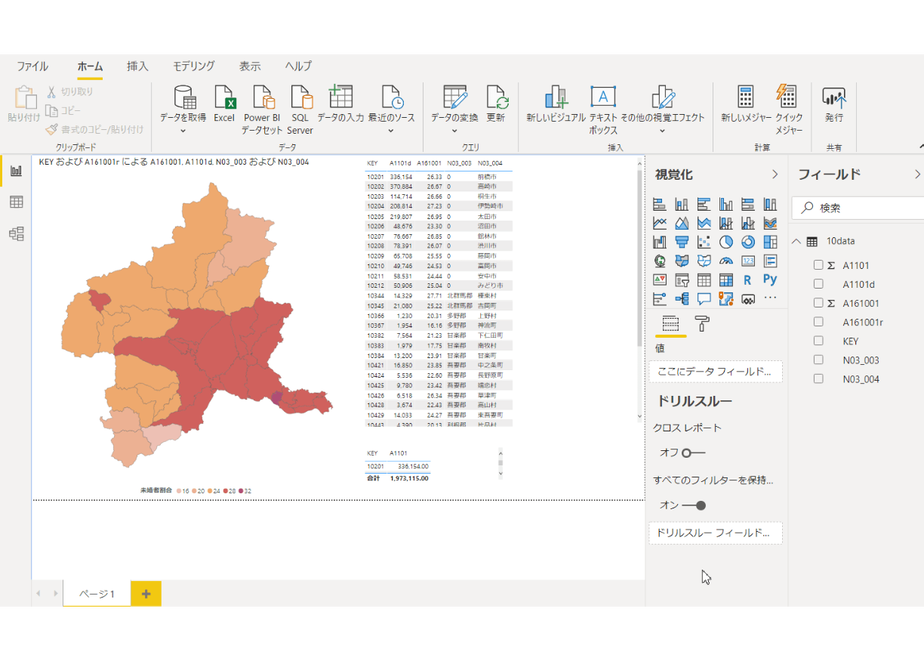
Task: Open the ファイル menu
Action: [32, 66]
